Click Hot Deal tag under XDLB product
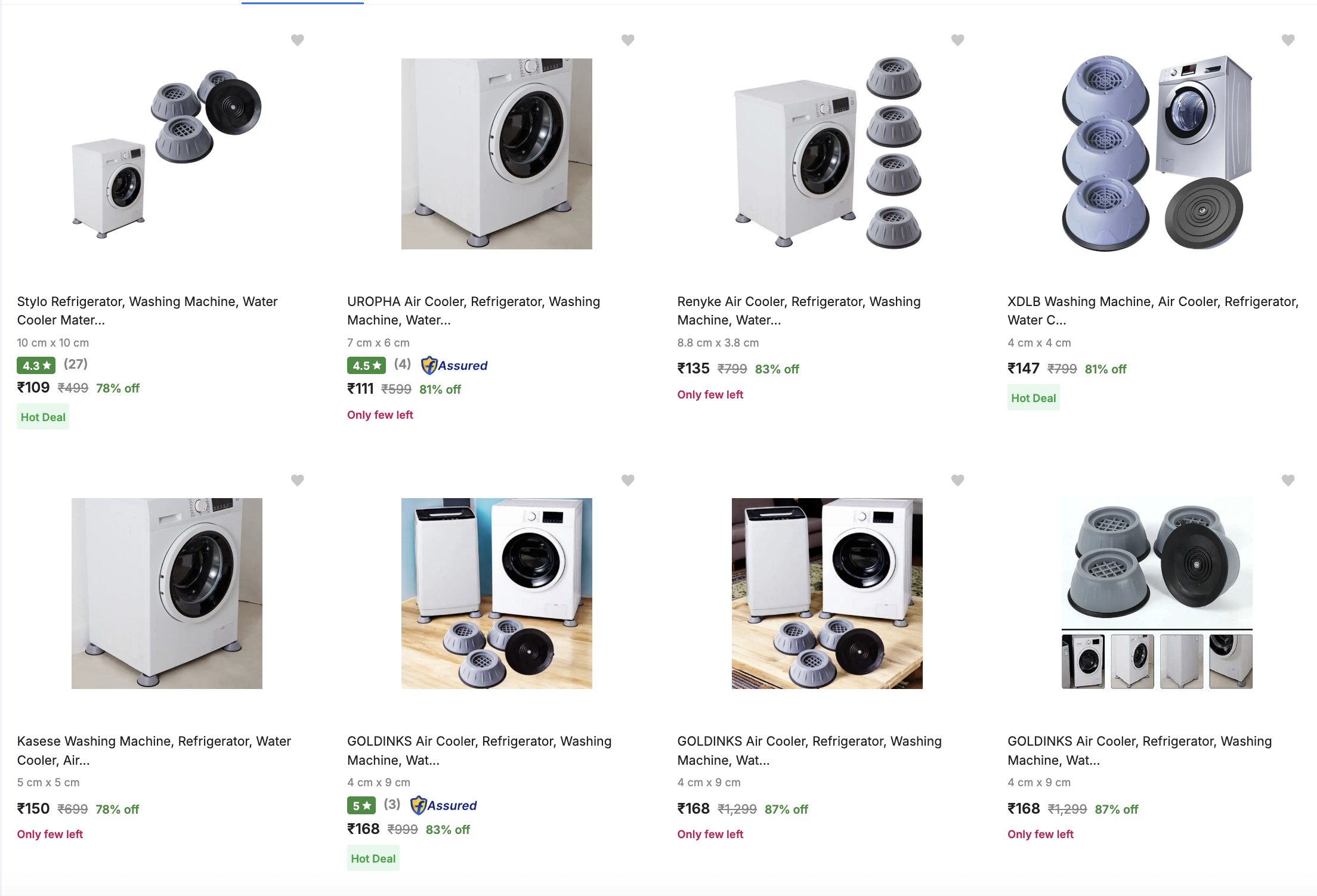The height and width of the screenshot is (896, 1317). pyautogui.click(x=1033, y=398)
